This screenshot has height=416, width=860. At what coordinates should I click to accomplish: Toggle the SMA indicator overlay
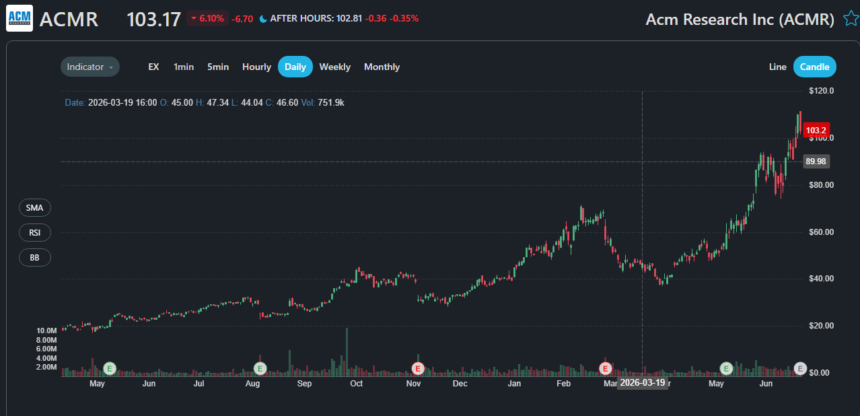35,208
